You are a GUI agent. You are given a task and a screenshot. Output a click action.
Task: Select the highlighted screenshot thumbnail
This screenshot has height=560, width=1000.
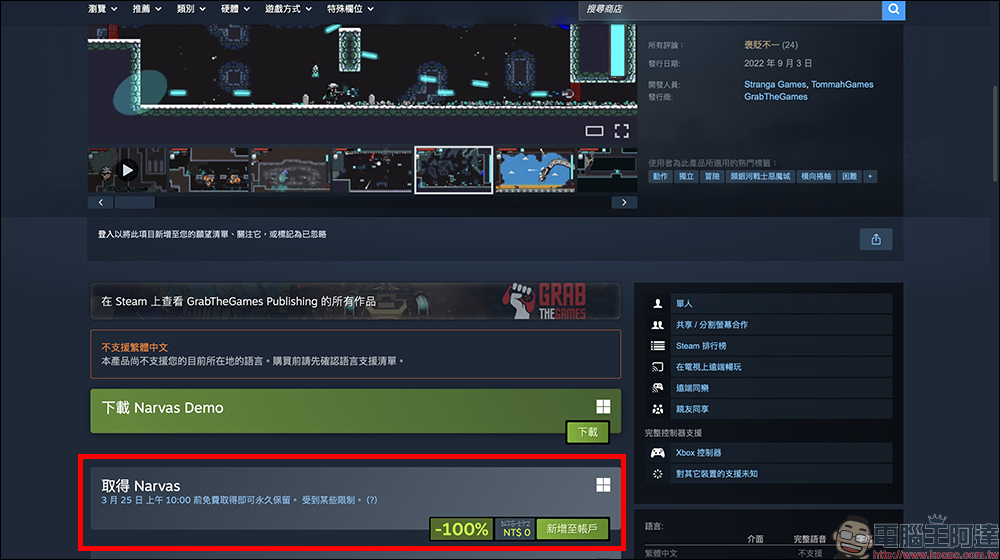tap(453, 170)
